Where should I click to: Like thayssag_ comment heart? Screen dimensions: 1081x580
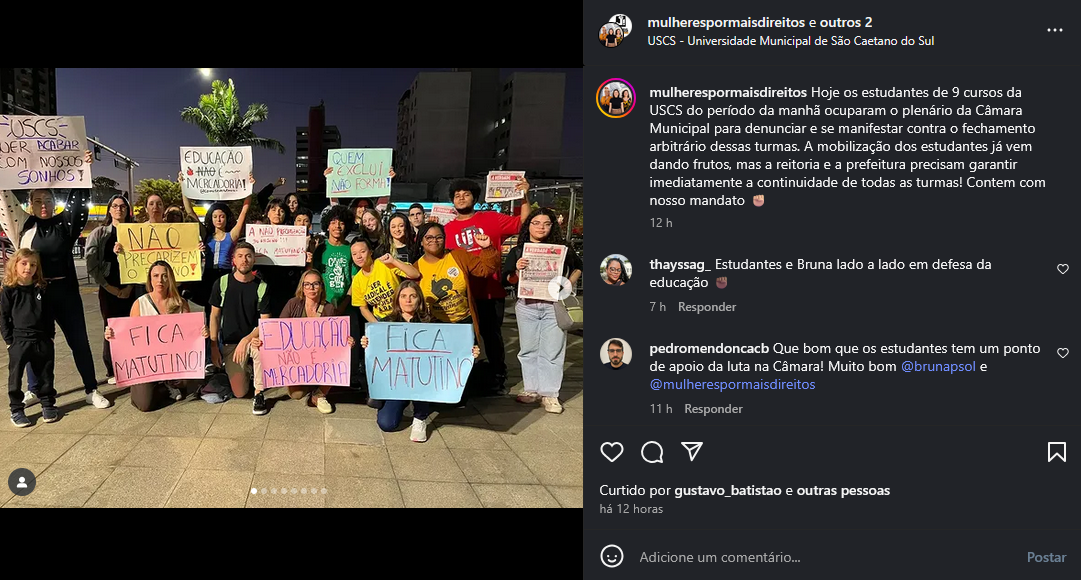coord(1062,269)
